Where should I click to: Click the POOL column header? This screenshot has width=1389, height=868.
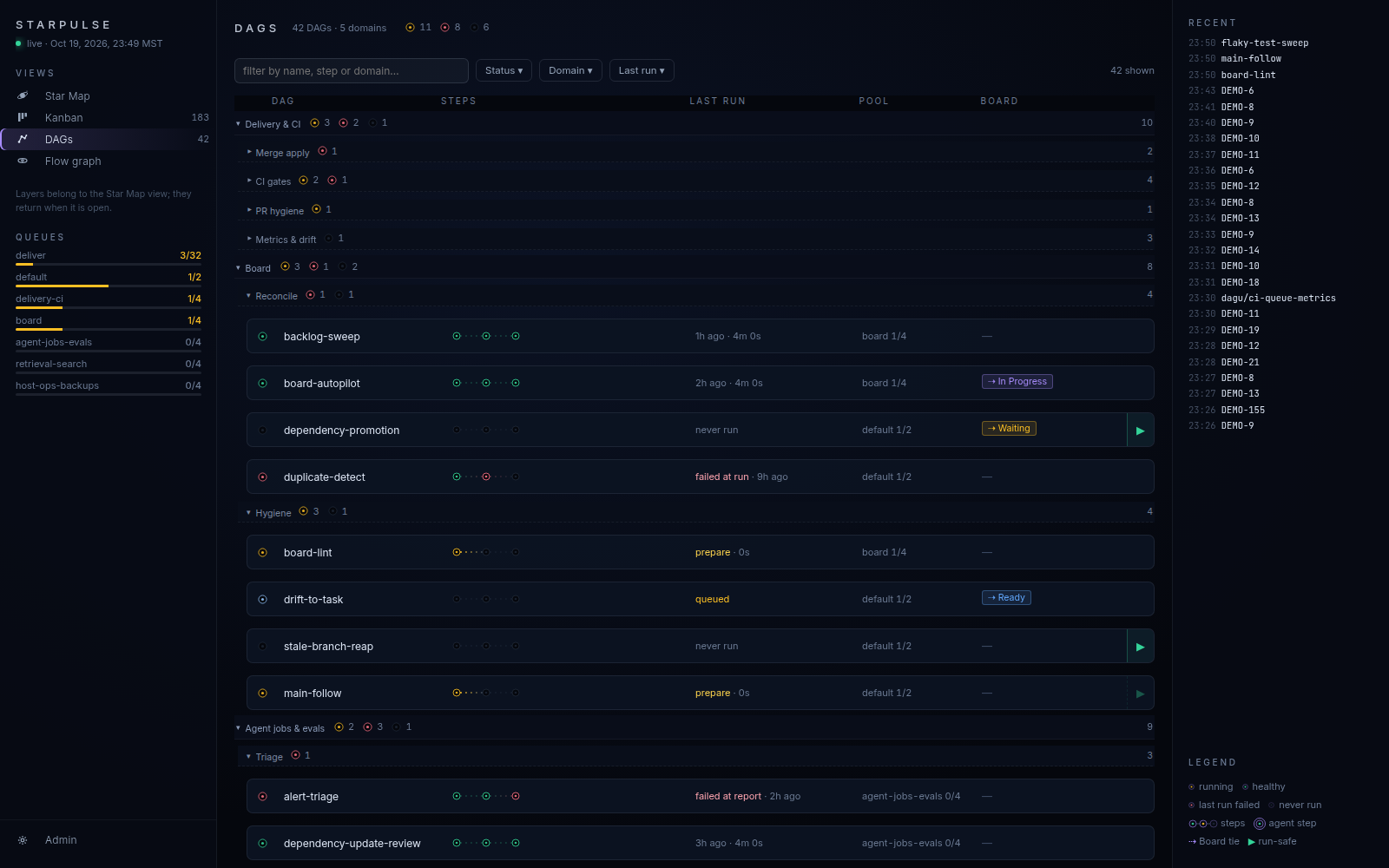pos(873,102)
